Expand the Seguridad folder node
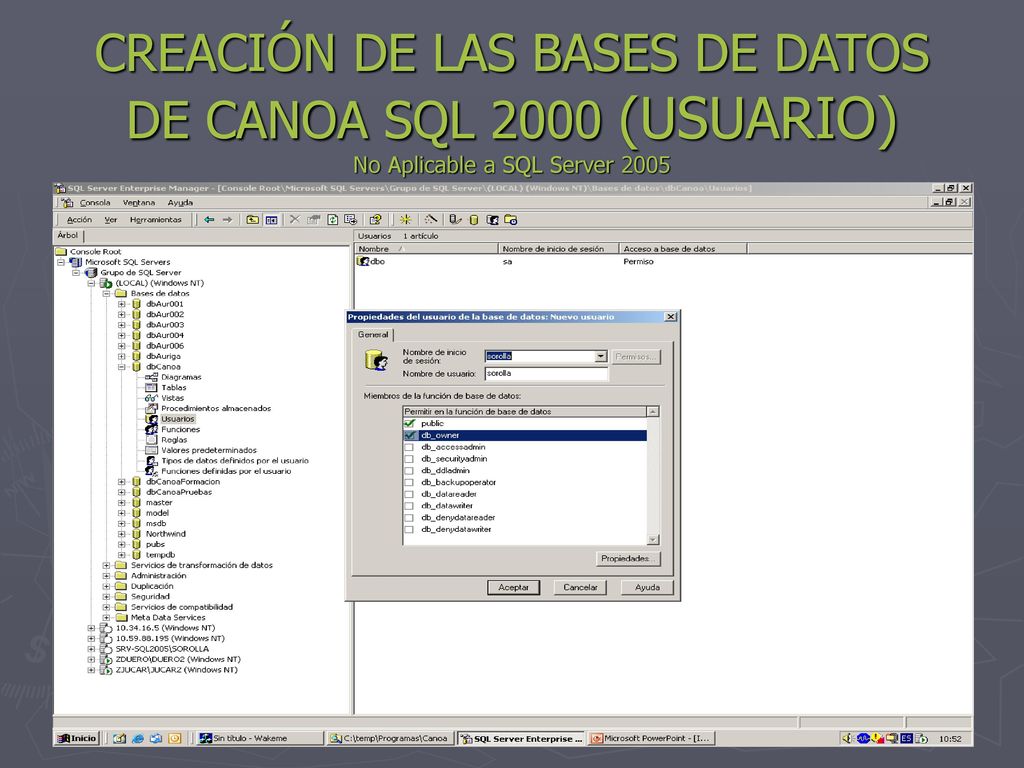Image resolution: width=1024 pixels, height=768 pixels. pos(106,596)
